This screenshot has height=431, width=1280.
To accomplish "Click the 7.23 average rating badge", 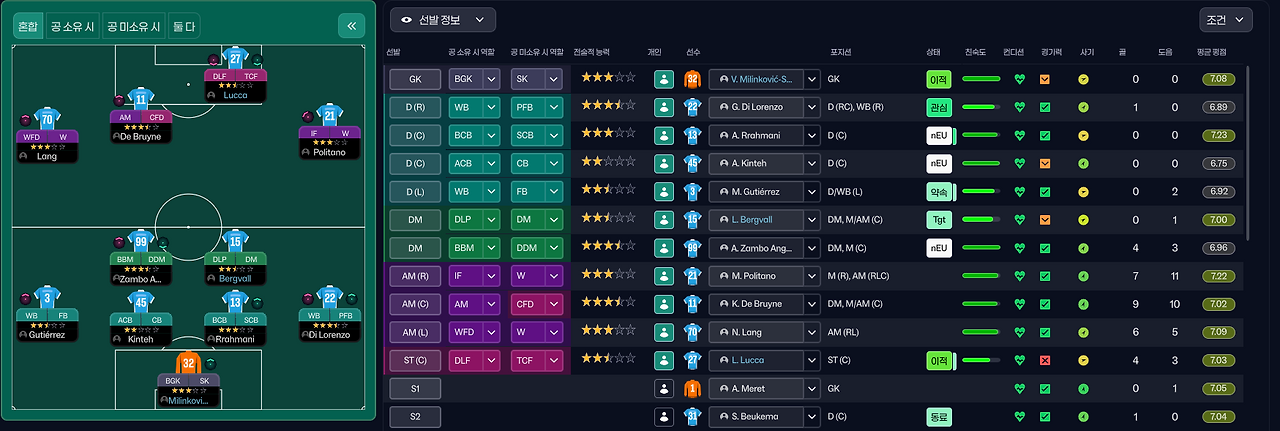I will 1218,135.
